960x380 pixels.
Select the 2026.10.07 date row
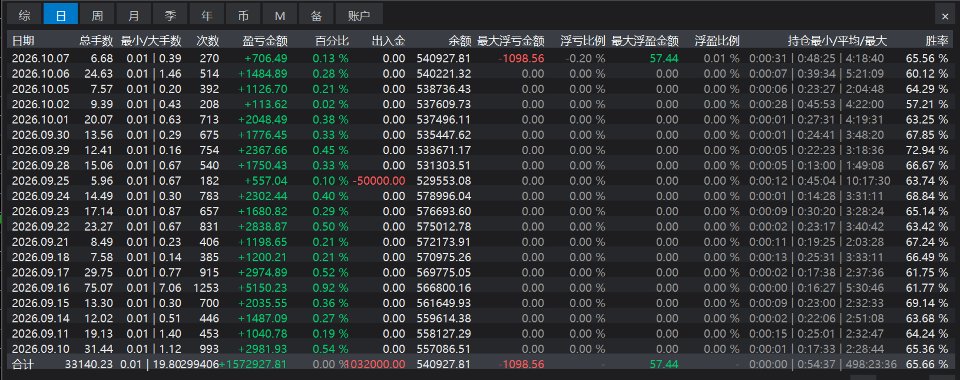[x=480, y=58]
